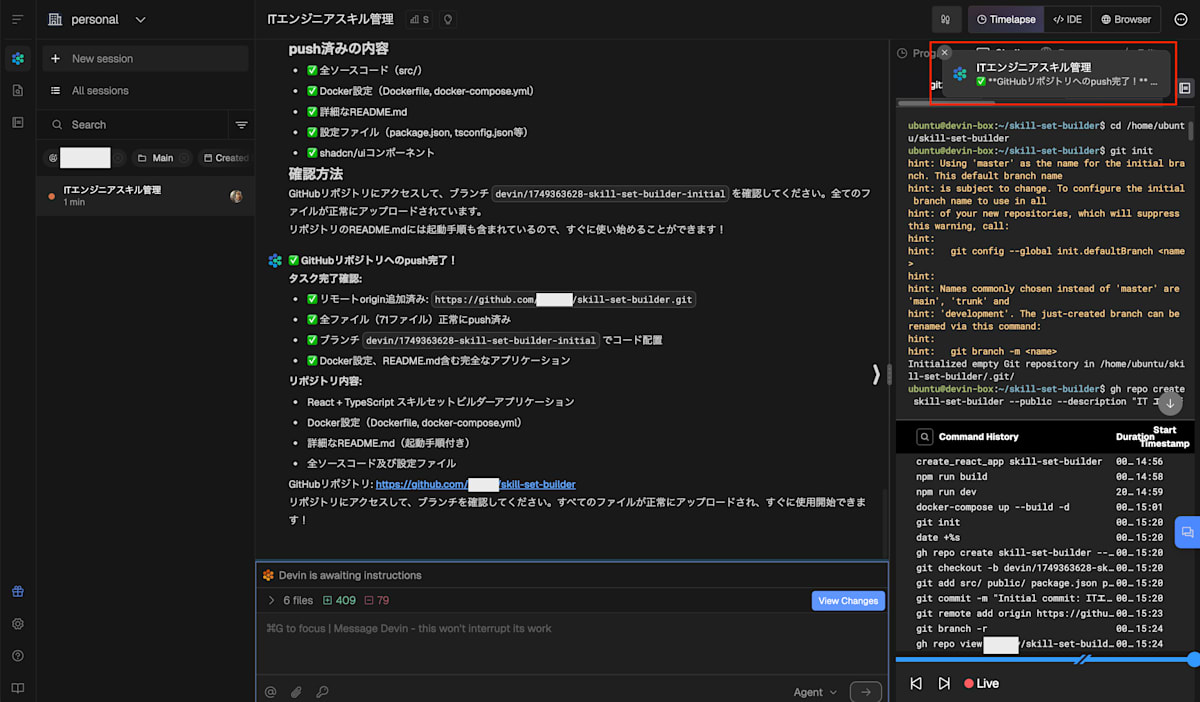Search command history with magnifier icon
Image resolution: width=1200 pixels, height=702 pixels.
click(926, 437)
